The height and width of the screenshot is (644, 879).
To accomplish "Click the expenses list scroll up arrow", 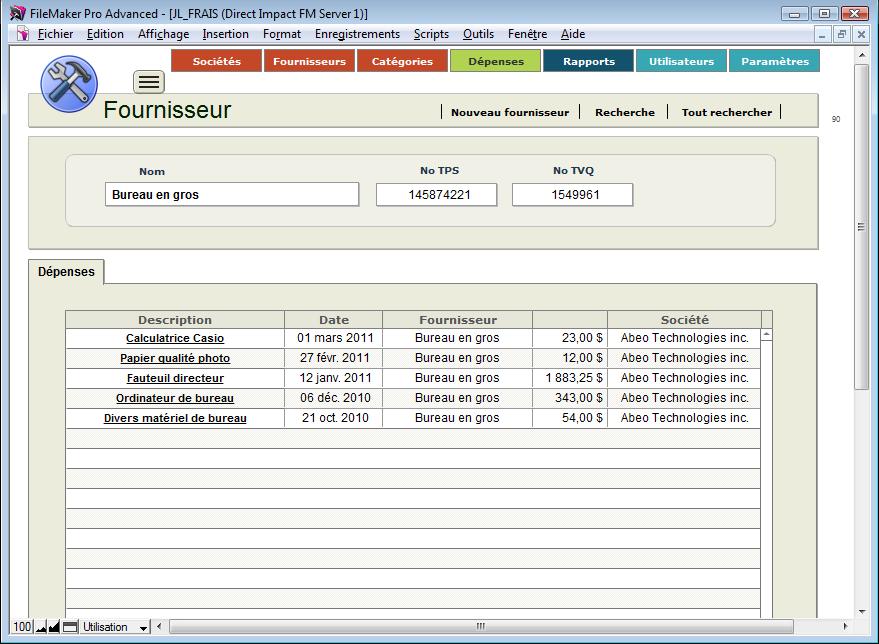I will tap(766, 335).
